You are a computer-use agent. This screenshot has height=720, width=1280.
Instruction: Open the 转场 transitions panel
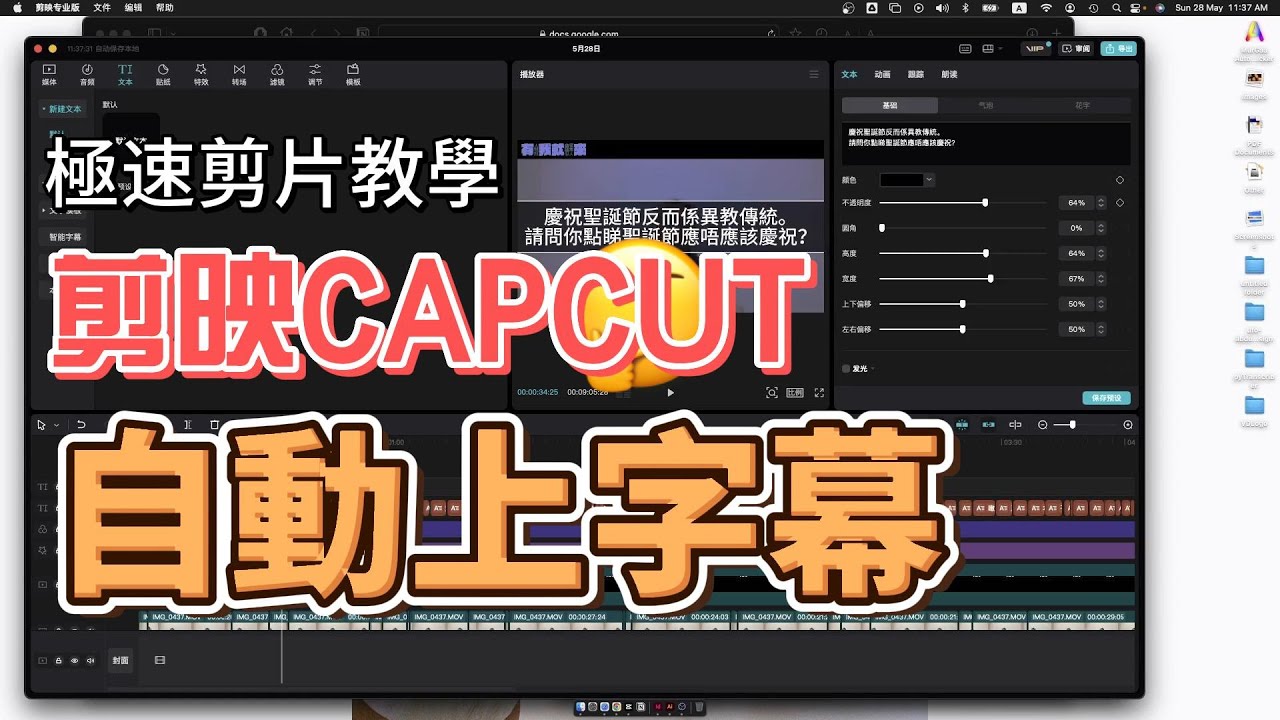[239, 75]
